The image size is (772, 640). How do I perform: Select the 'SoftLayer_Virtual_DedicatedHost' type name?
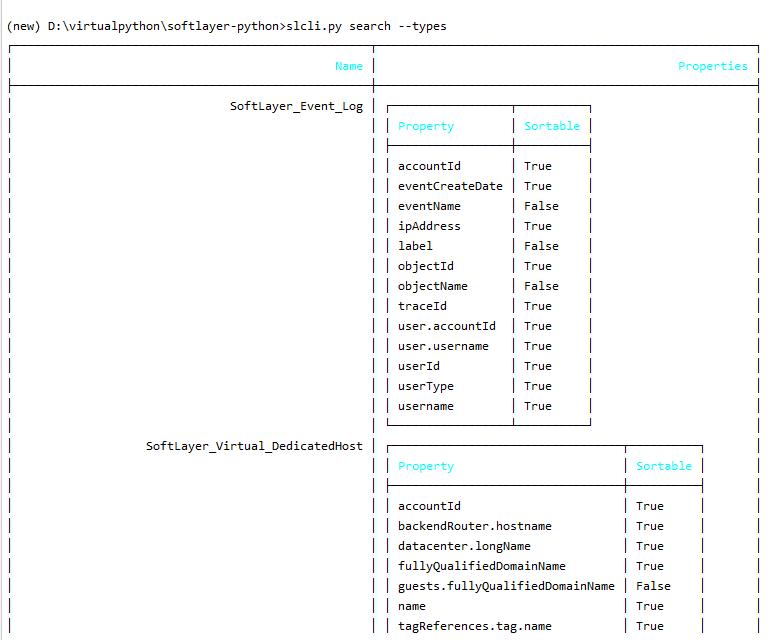(254, 446)
